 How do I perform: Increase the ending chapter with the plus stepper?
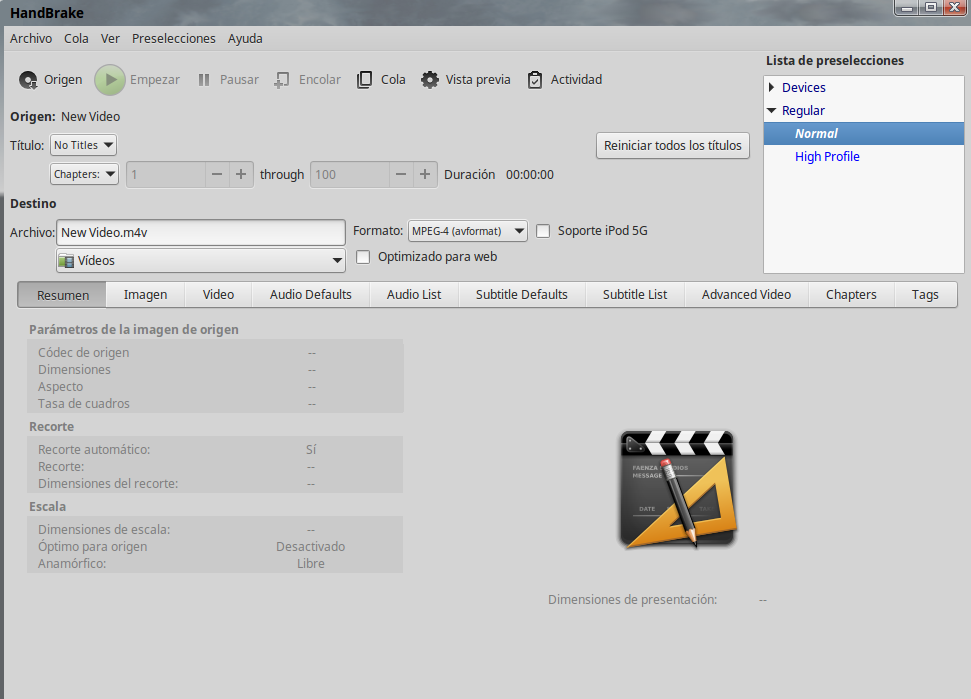tap(423, 174)
